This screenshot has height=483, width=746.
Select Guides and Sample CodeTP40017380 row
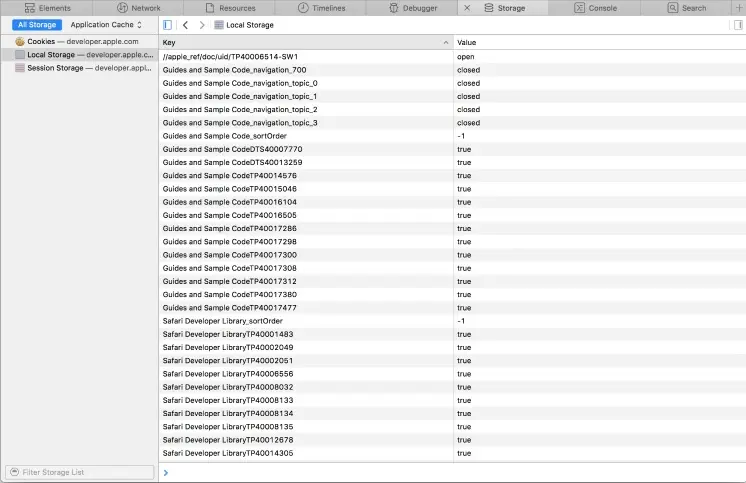coord(452,295)
